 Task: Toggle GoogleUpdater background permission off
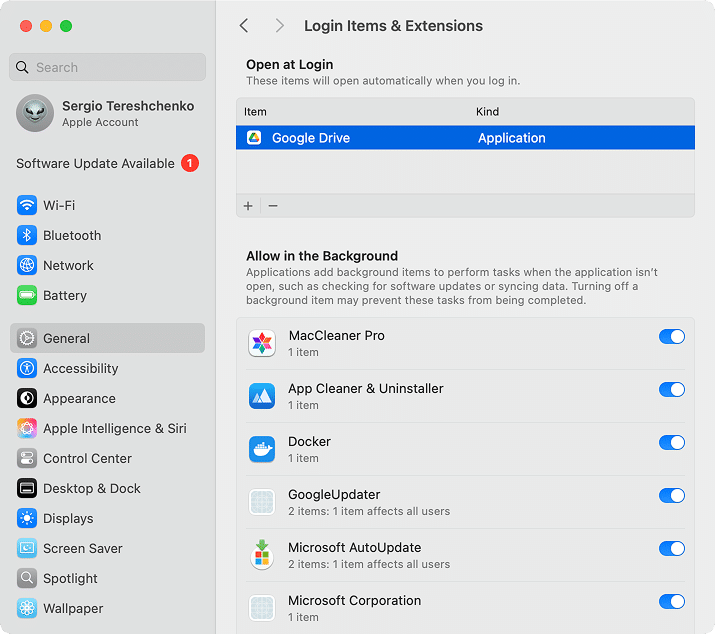pos(671,496)
